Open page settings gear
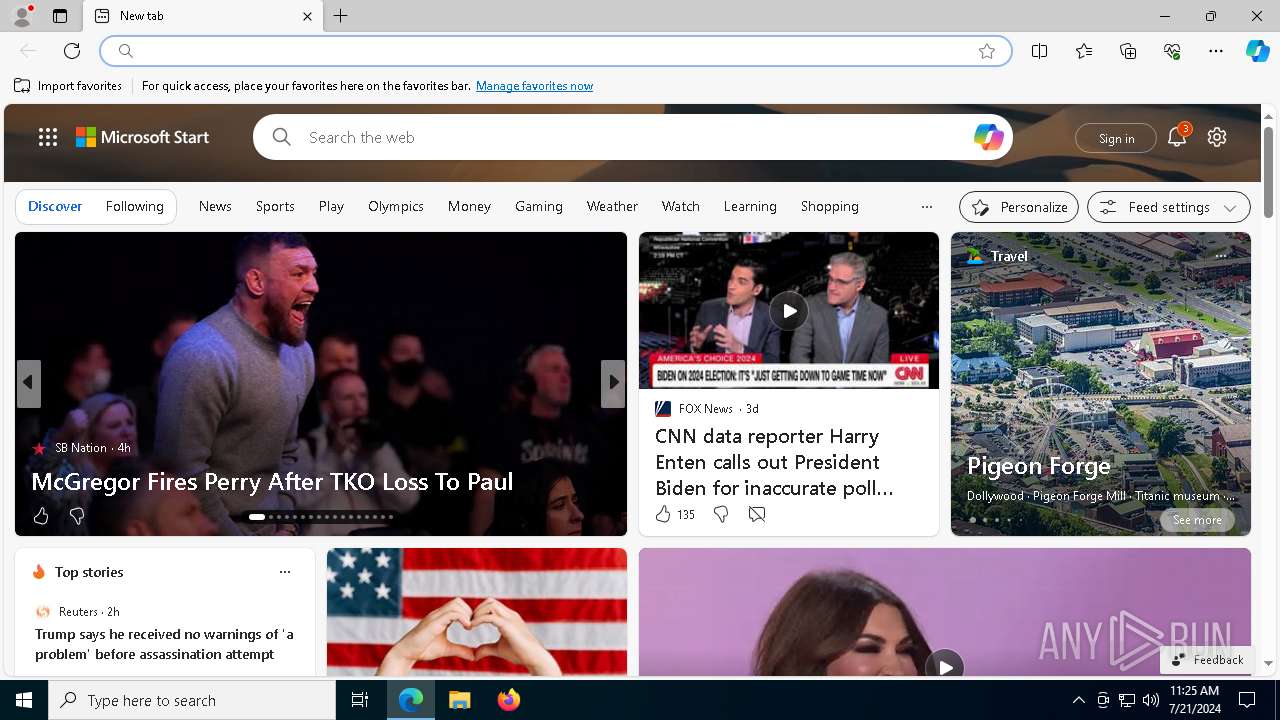This screenshot has height=720, width=1280. (x=1217, y=137)
